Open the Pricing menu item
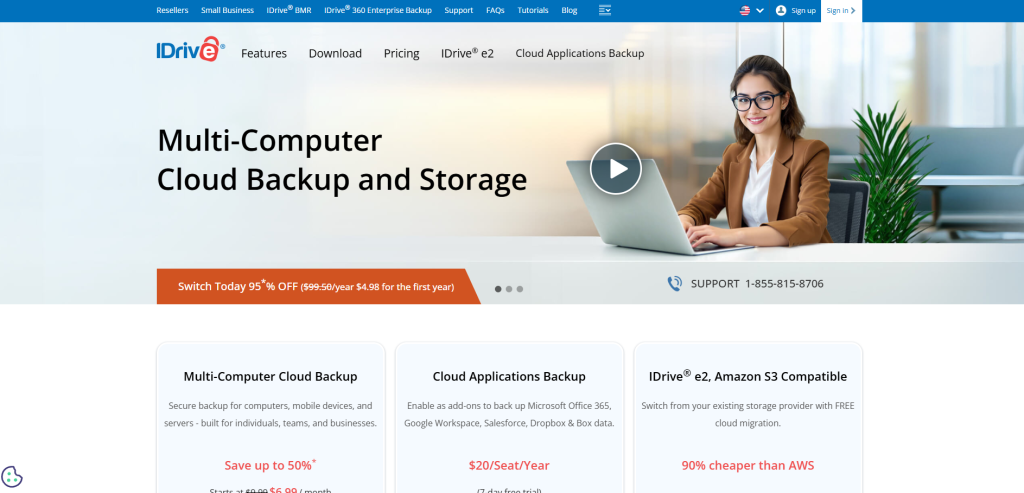The image size is (1024, 493). (401, 53)
